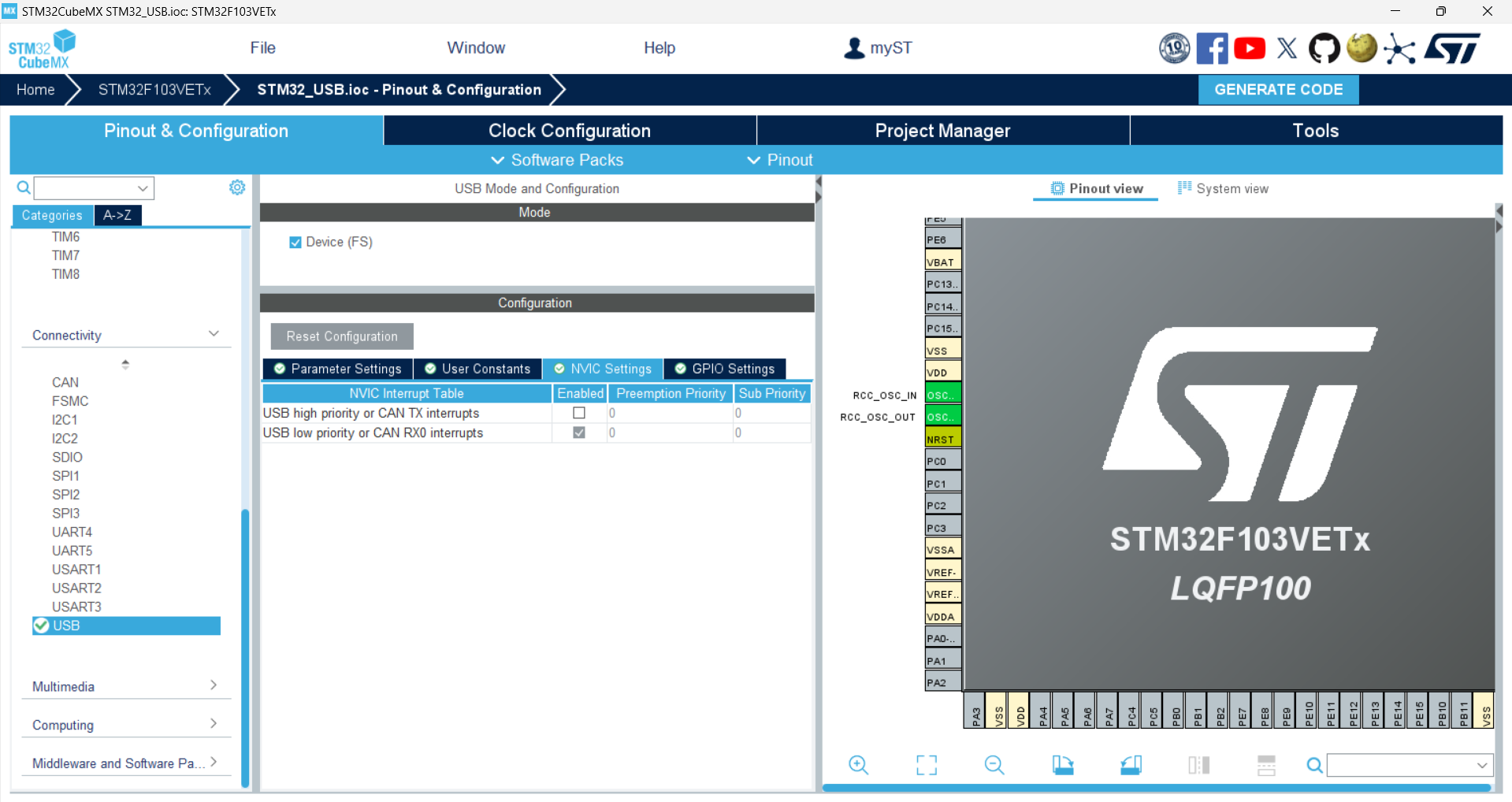Open the pin search combo box dropdown
1512x802 pixels.
(1482, 765)
